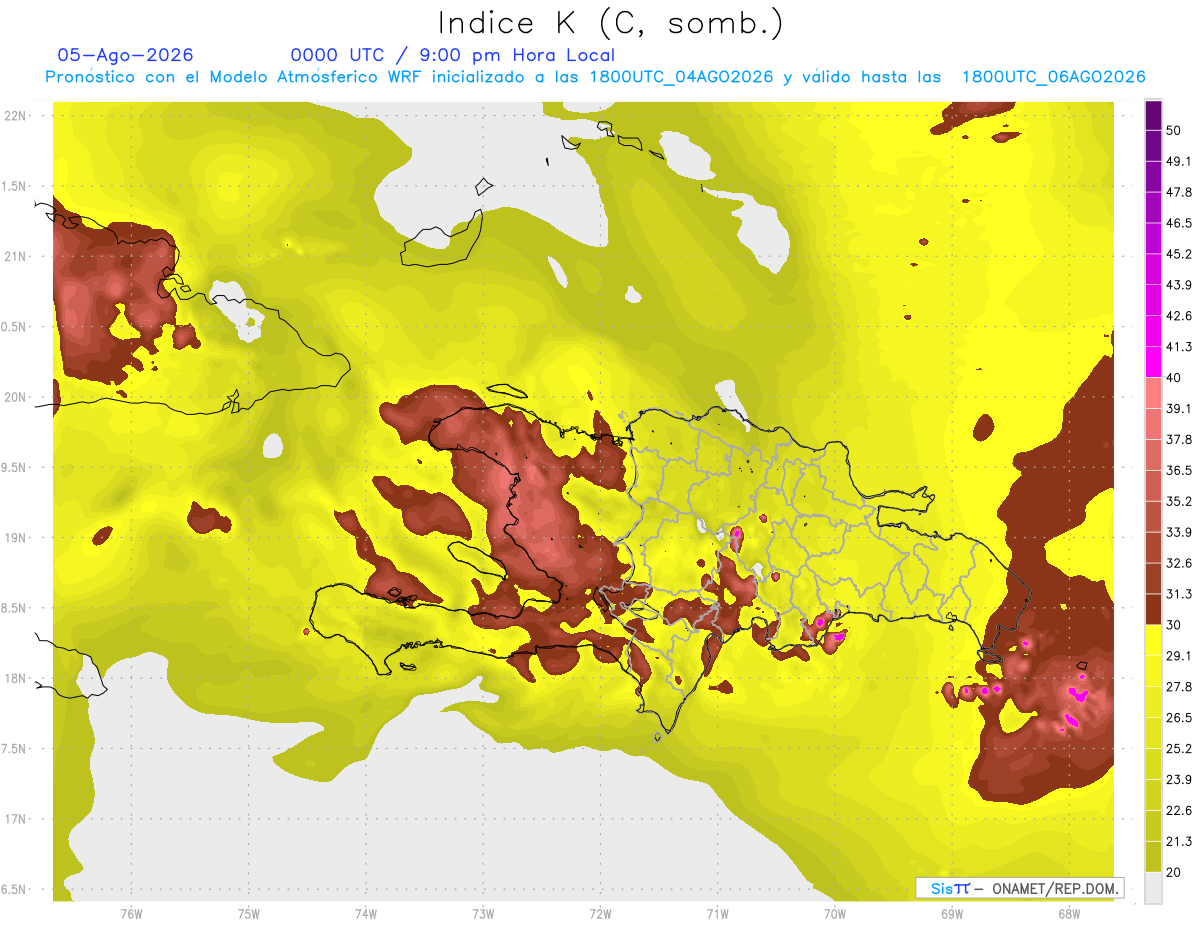Select the salmon legend swatch between 40 and 39.1
The image size is (1200, 927).
1153,391
